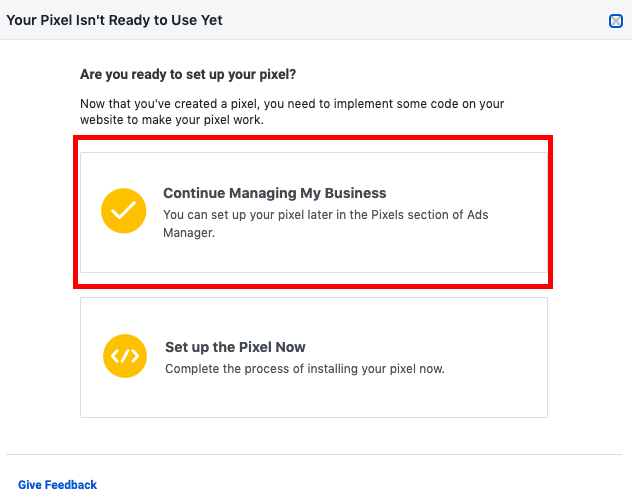Click empty footer area right of Give Feedback

[x=350, y=485]
